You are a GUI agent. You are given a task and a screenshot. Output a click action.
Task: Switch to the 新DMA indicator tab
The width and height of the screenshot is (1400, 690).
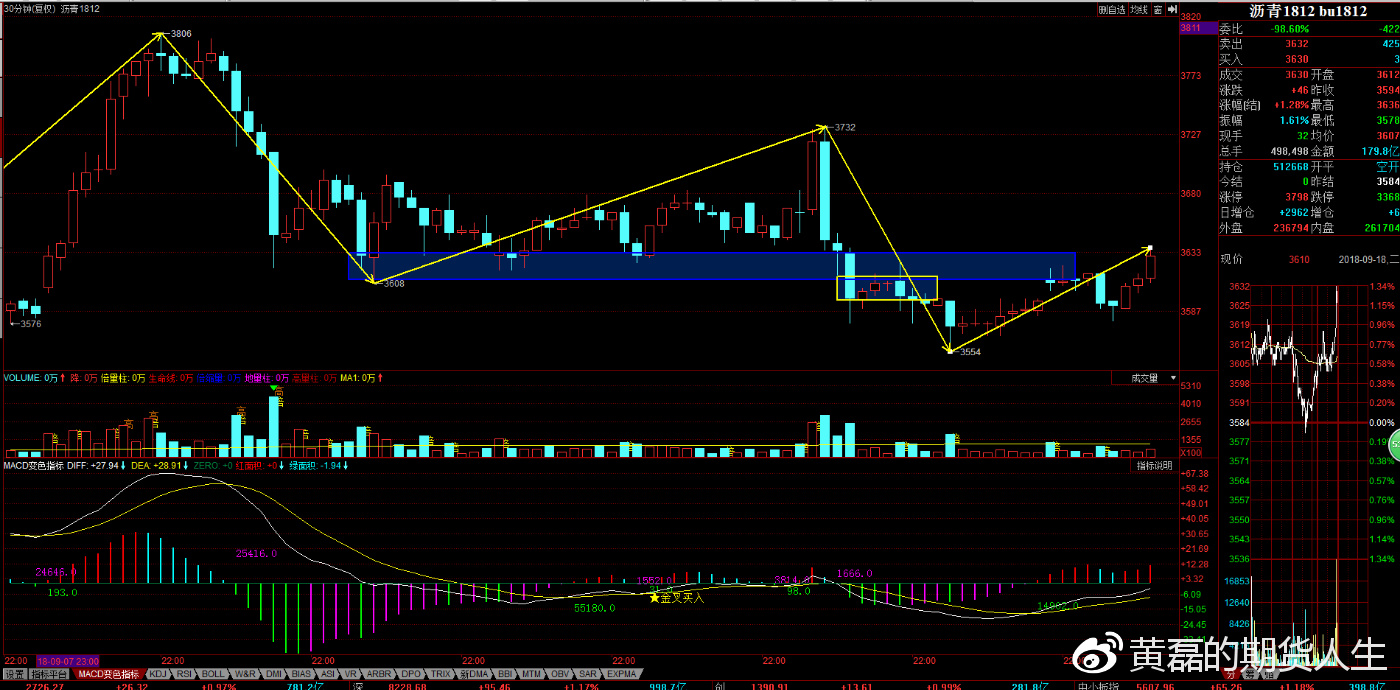[x=474, y=674]
